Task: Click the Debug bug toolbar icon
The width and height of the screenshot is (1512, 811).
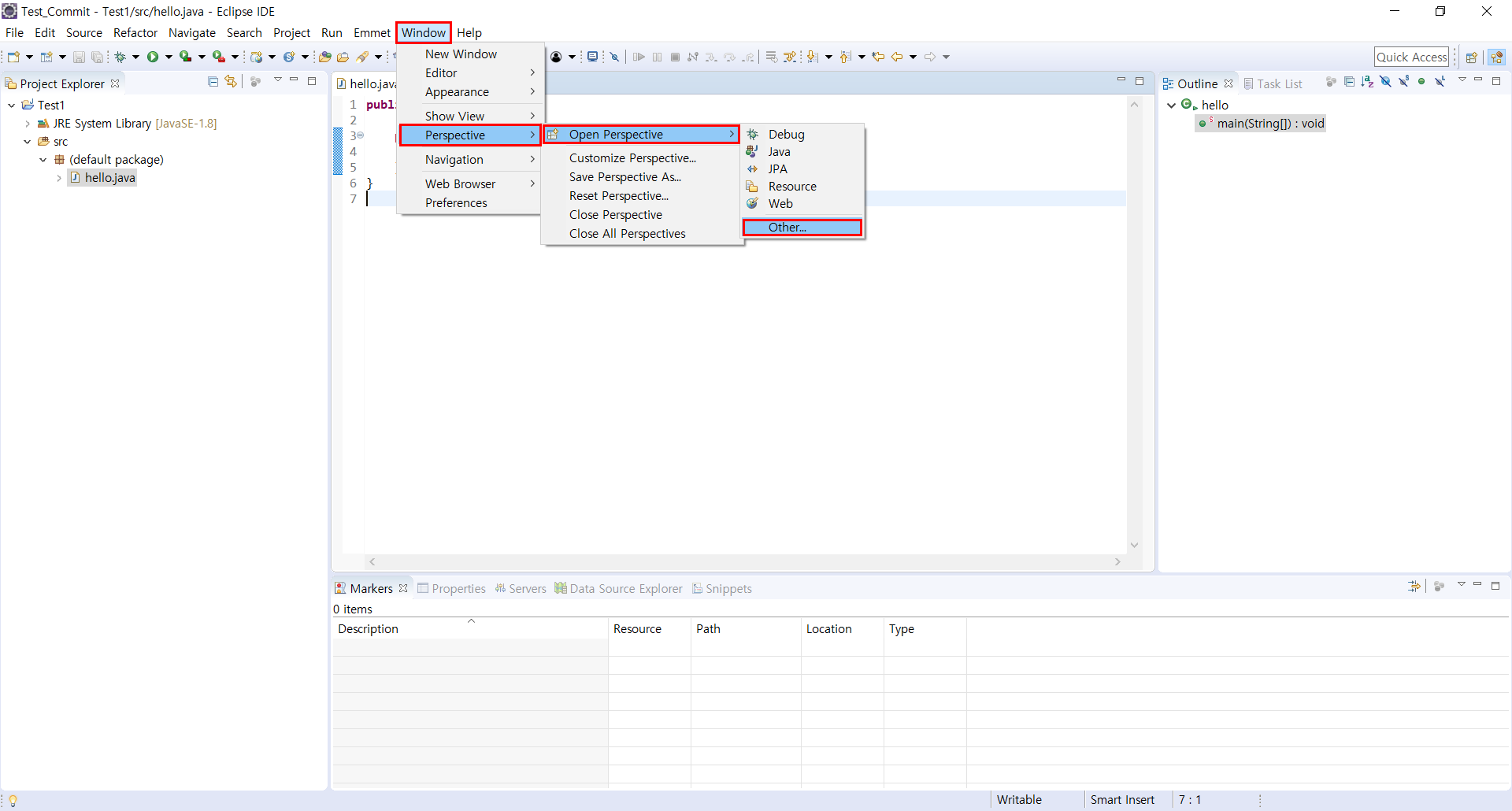Action: pos(120,57)
